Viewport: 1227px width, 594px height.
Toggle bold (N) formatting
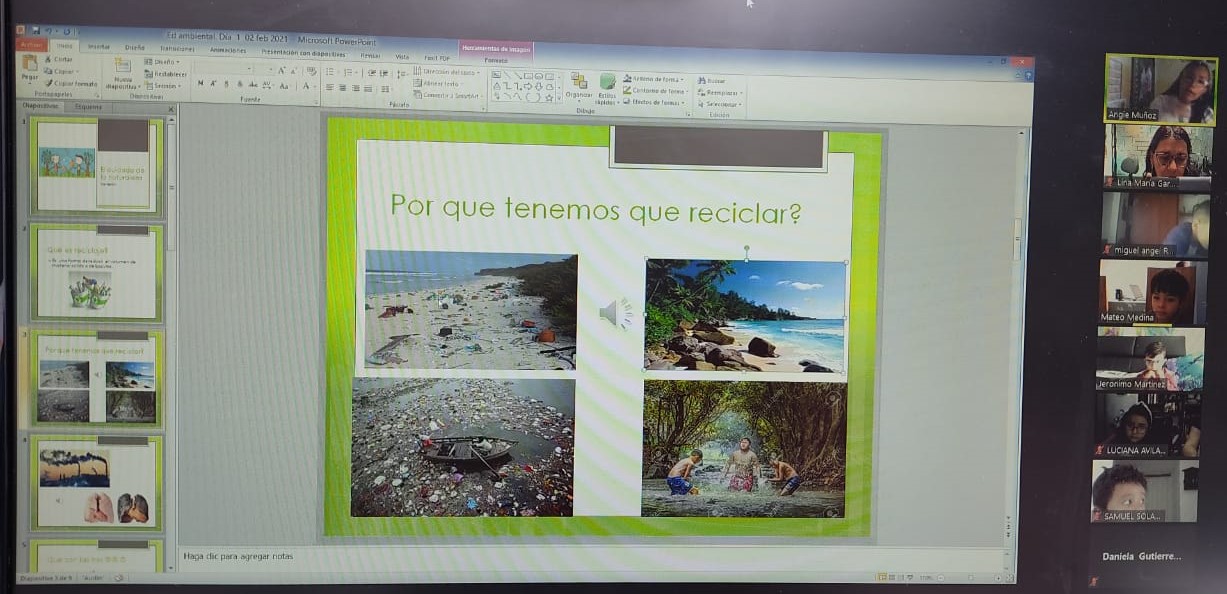(x=200, y=84)
